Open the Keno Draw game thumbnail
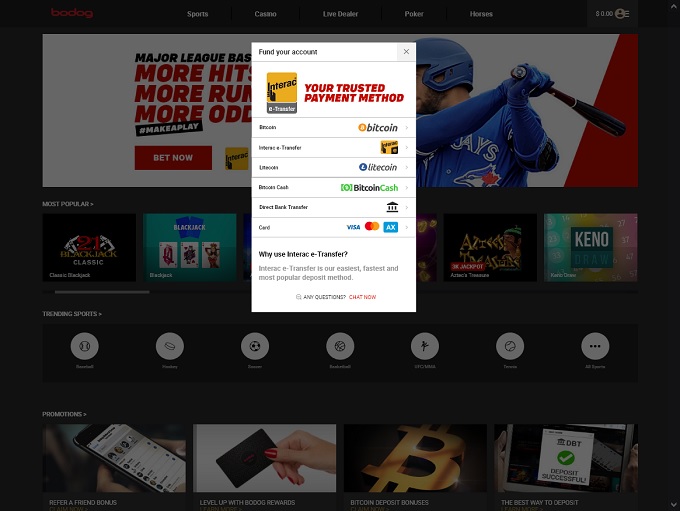680x511 pixels. [590, 246]
